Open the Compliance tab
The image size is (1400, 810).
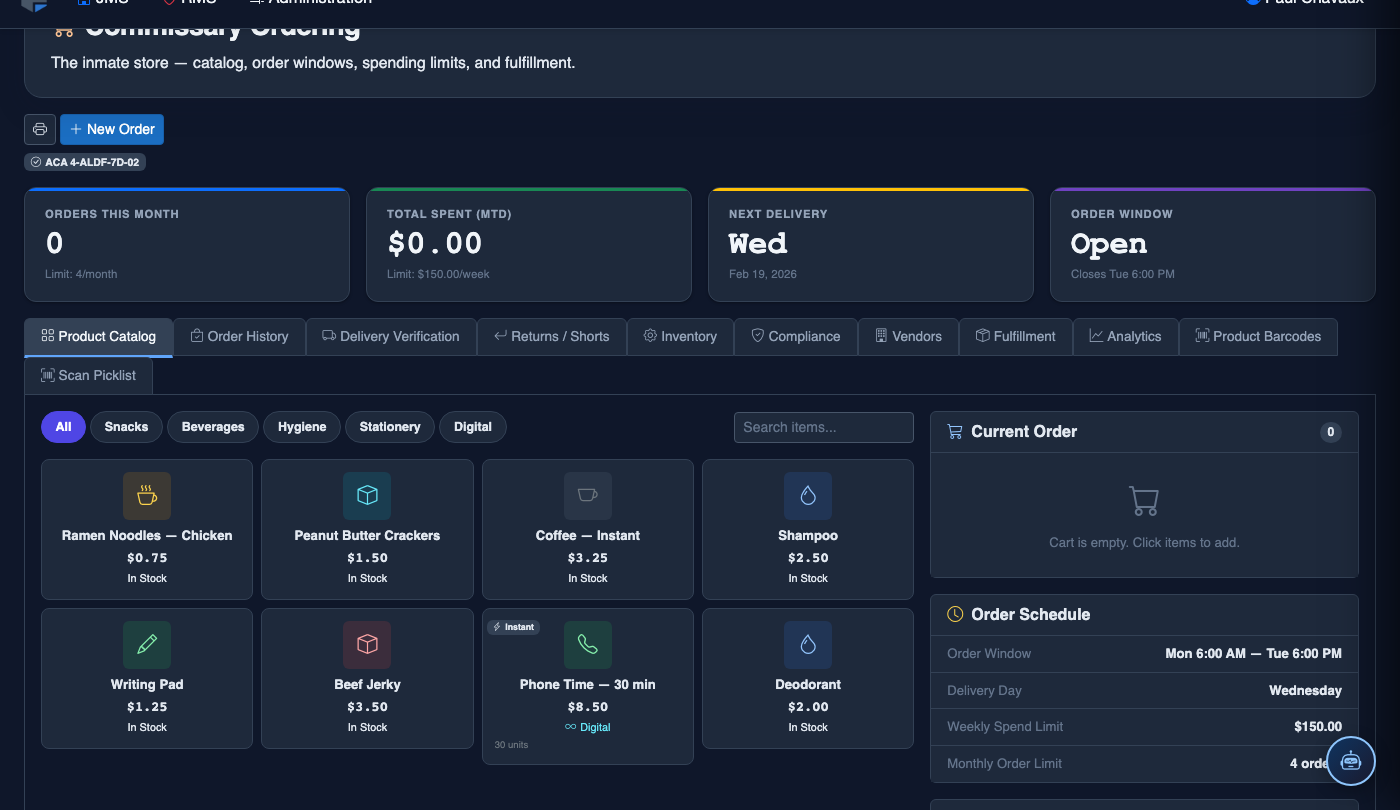[x=796, y=336]
